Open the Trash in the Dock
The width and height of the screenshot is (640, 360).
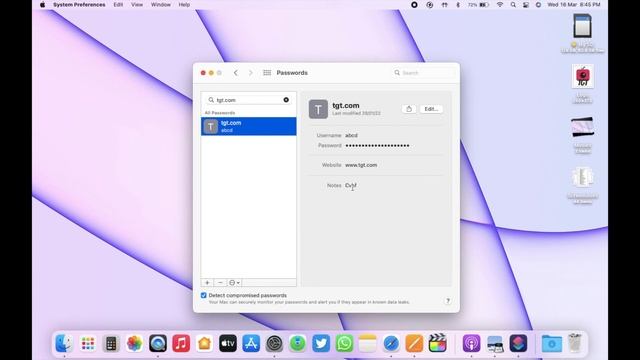click(575, 343)
